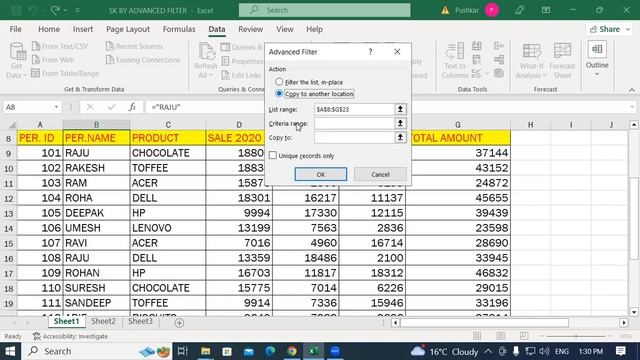Select Filter the list, in-place radio button
The image size is (640, 360).
pyautogui.click(x=279, y=82)
